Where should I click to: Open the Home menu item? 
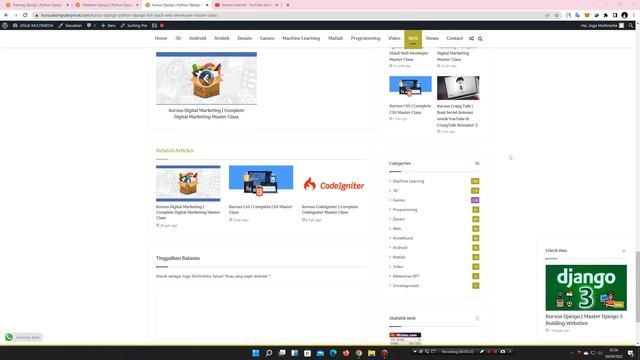pyautogui.click(x=161, y=38)
